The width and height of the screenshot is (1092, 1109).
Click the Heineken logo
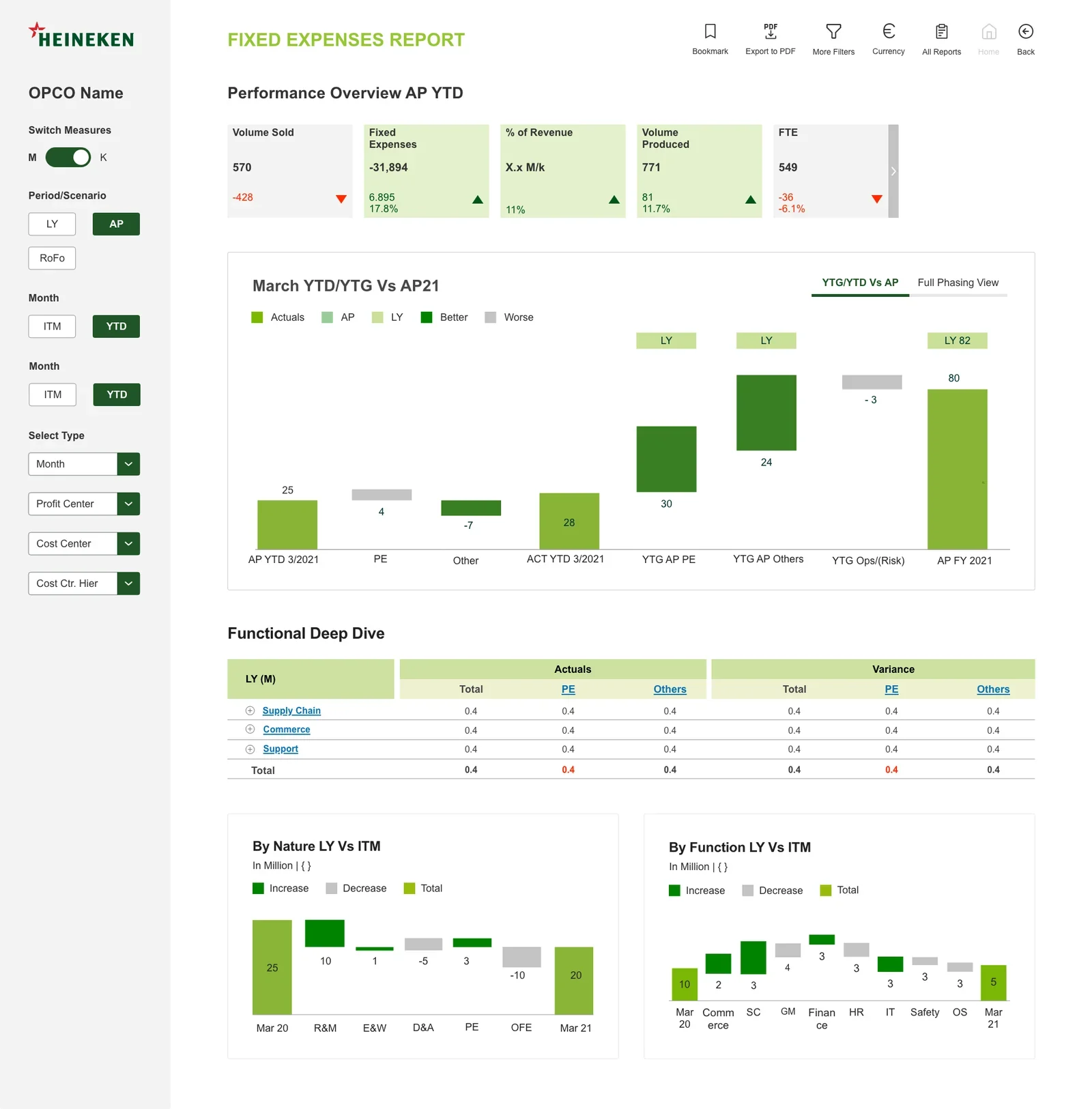[x=81, y=35]
